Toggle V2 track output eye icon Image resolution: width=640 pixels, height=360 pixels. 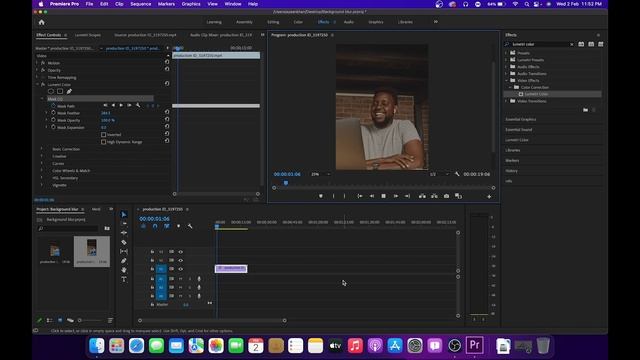pos(180,260)
